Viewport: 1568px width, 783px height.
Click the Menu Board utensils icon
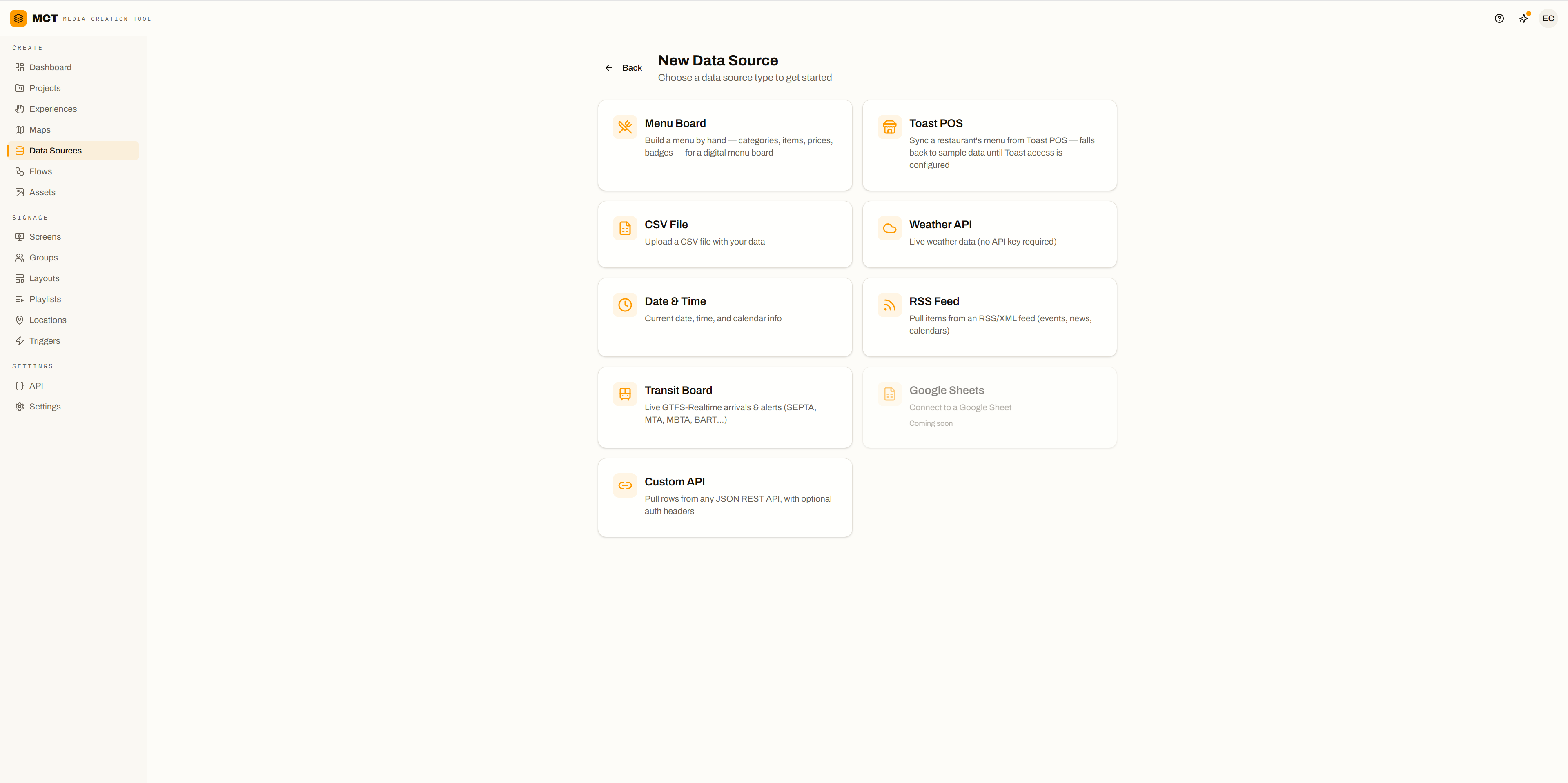point(625,127)
